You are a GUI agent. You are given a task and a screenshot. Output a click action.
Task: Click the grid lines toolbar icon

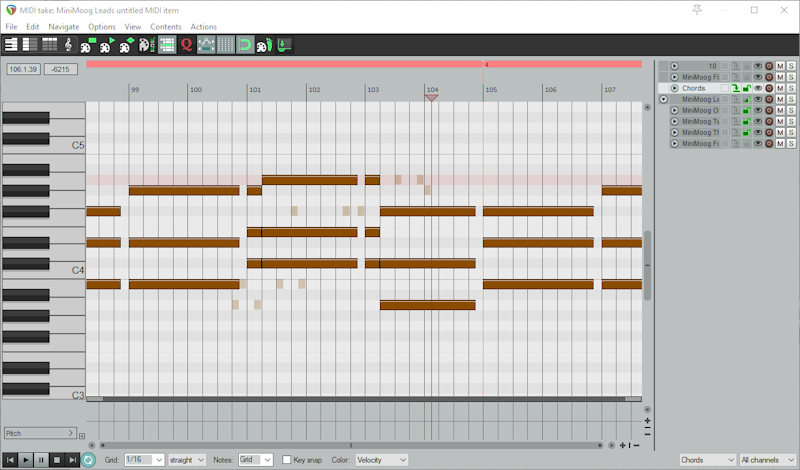[x=226, y=44]
